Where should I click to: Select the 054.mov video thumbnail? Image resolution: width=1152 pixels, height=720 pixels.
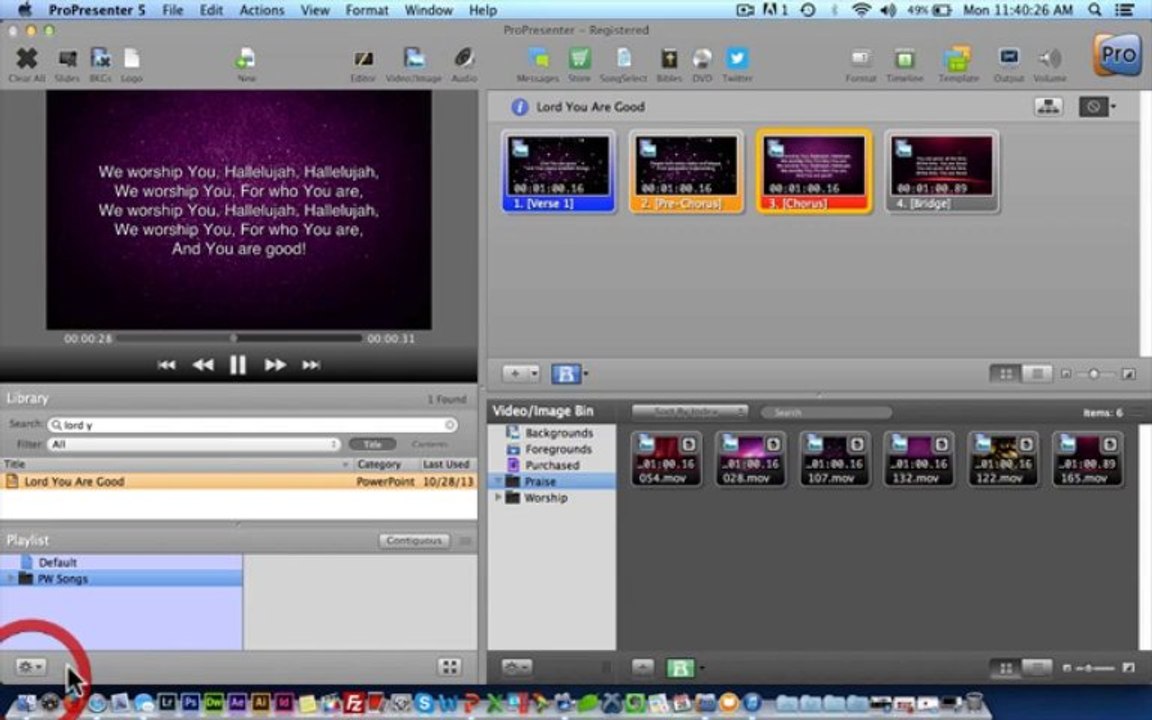[666, 459]
